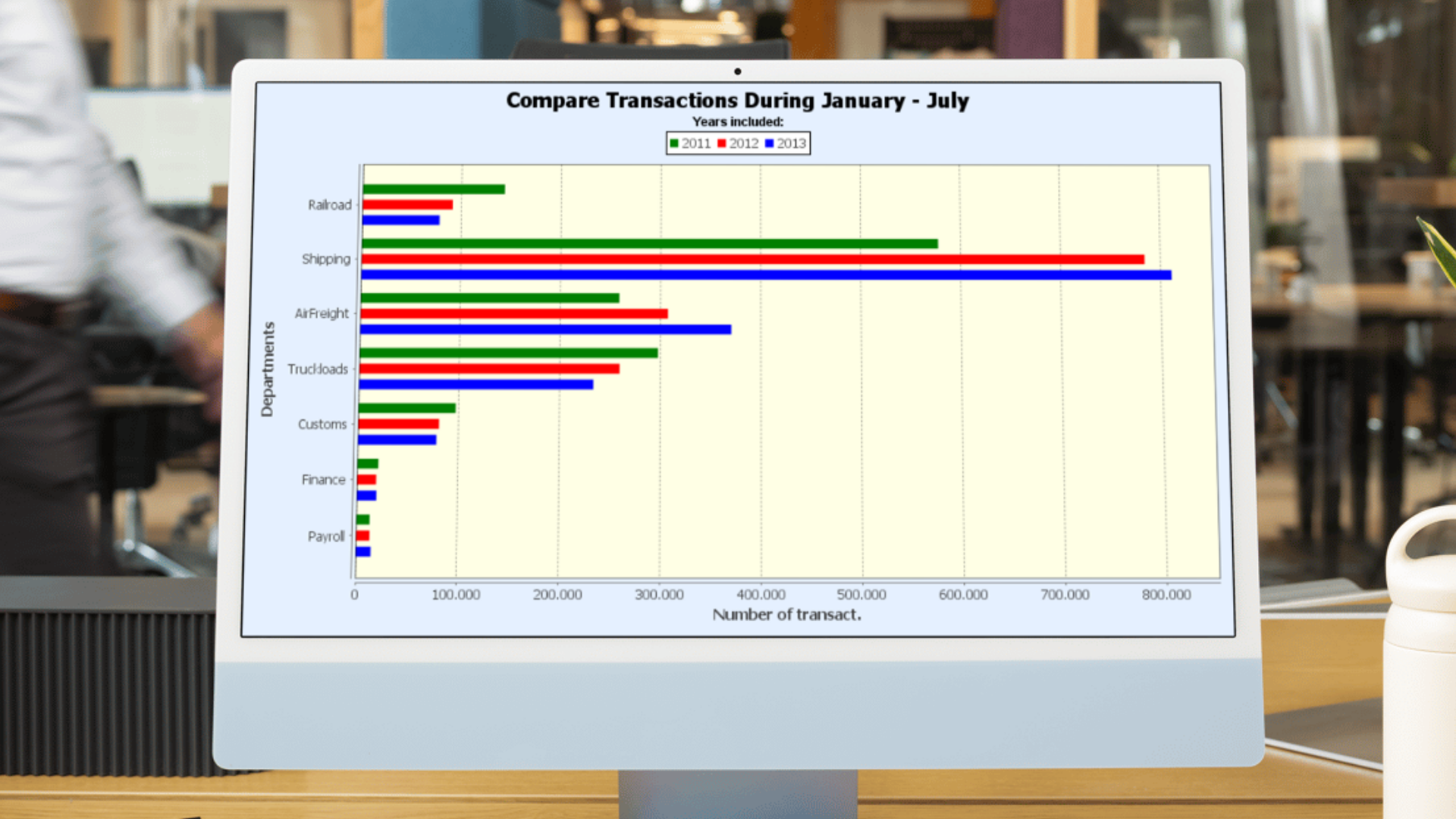Click the chart title text
Viewport: 1456px width, 819px height.
(x=737, y=101)
